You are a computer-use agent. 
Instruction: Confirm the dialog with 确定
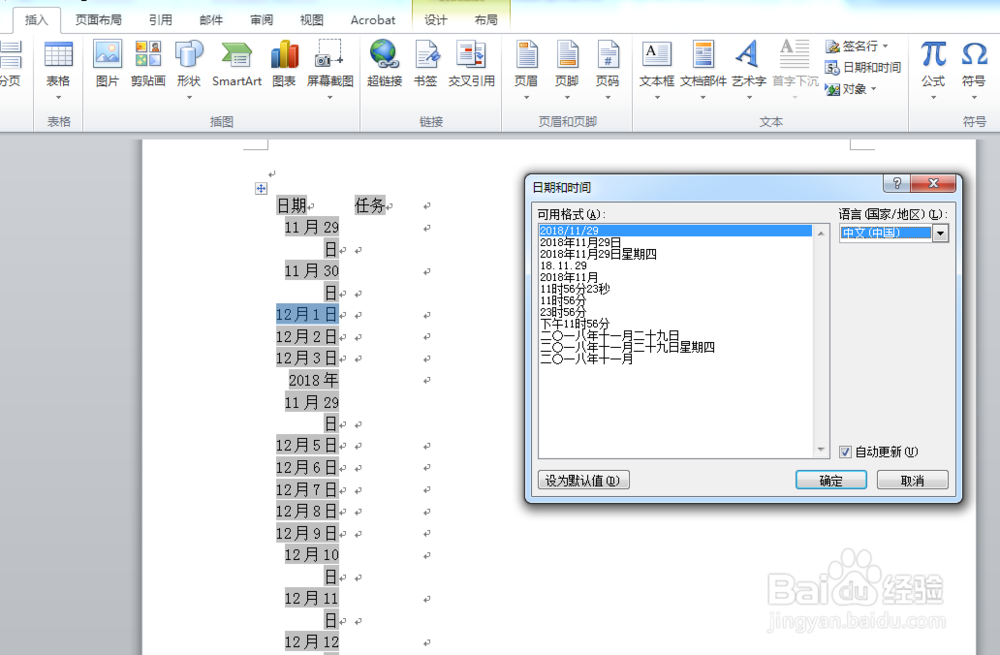click(x=831, y=479)
